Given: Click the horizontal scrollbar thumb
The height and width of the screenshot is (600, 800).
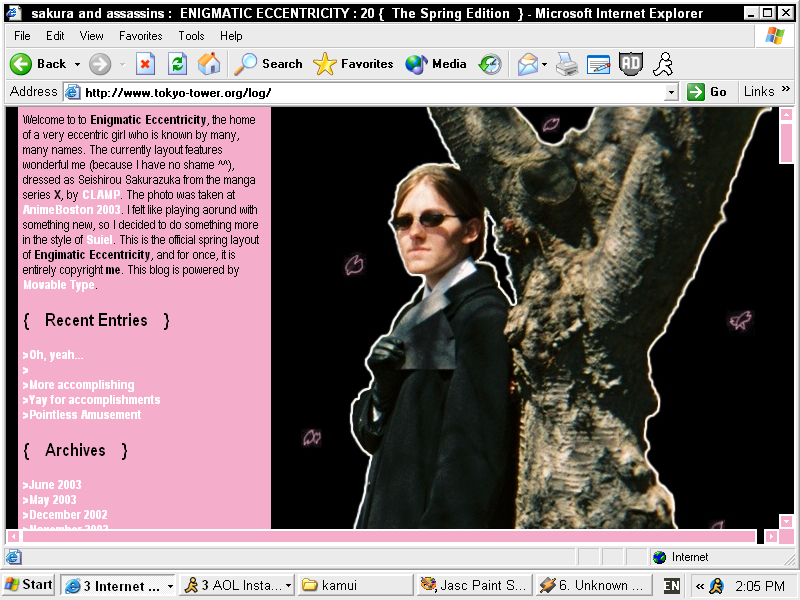Looking at the screenshot, I should 389,537.
